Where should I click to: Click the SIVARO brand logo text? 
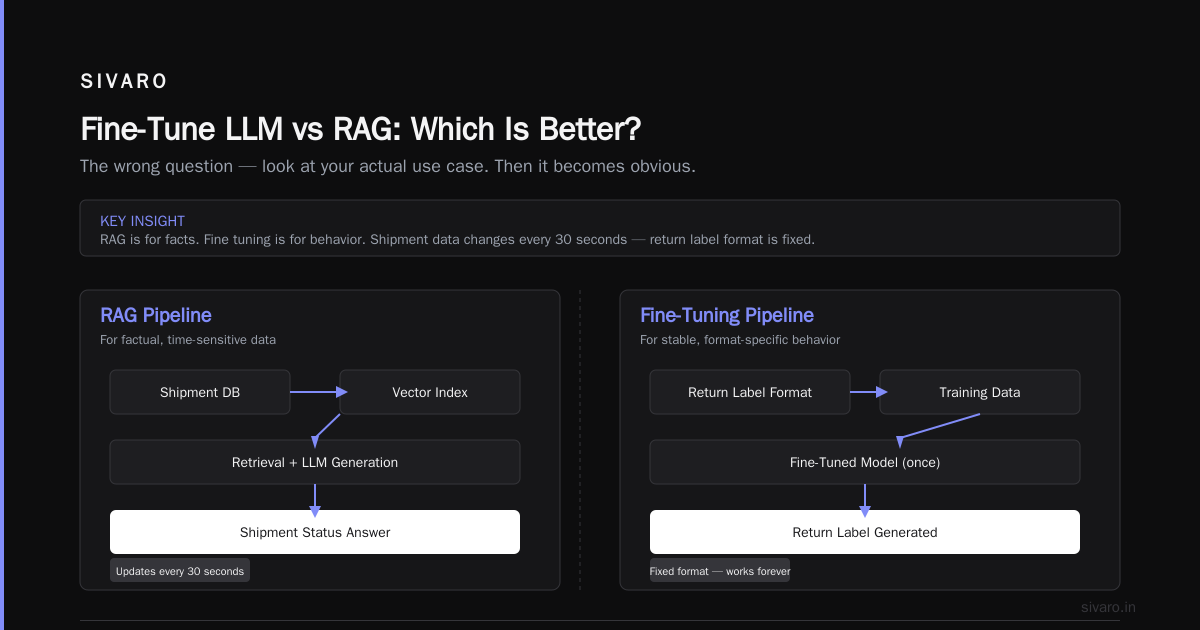[124, 82]
